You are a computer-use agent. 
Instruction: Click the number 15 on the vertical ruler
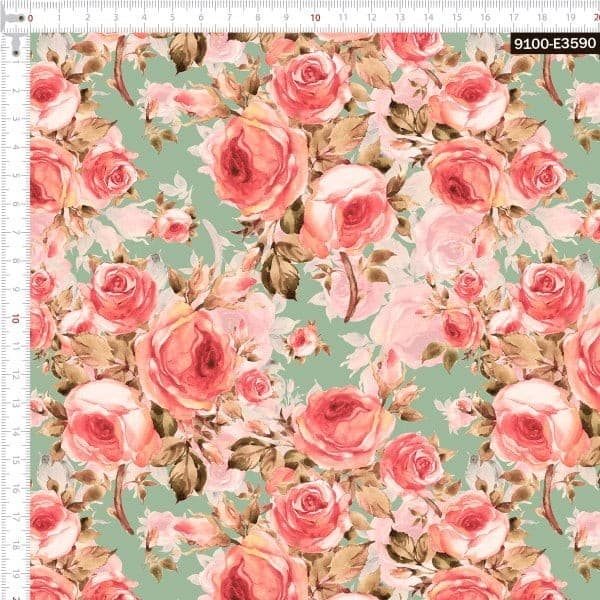pos(15,460)
